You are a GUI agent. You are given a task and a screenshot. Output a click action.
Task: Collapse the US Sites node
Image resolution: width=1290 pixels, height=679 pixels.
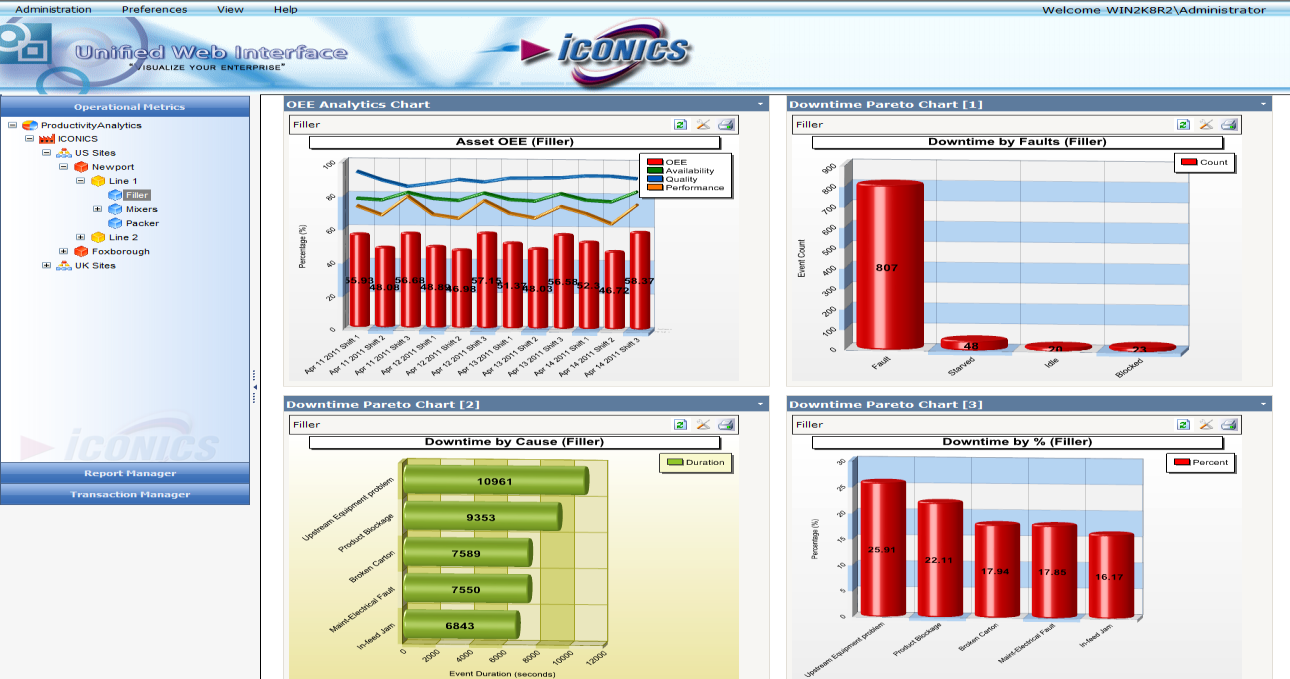coord(46,153)
